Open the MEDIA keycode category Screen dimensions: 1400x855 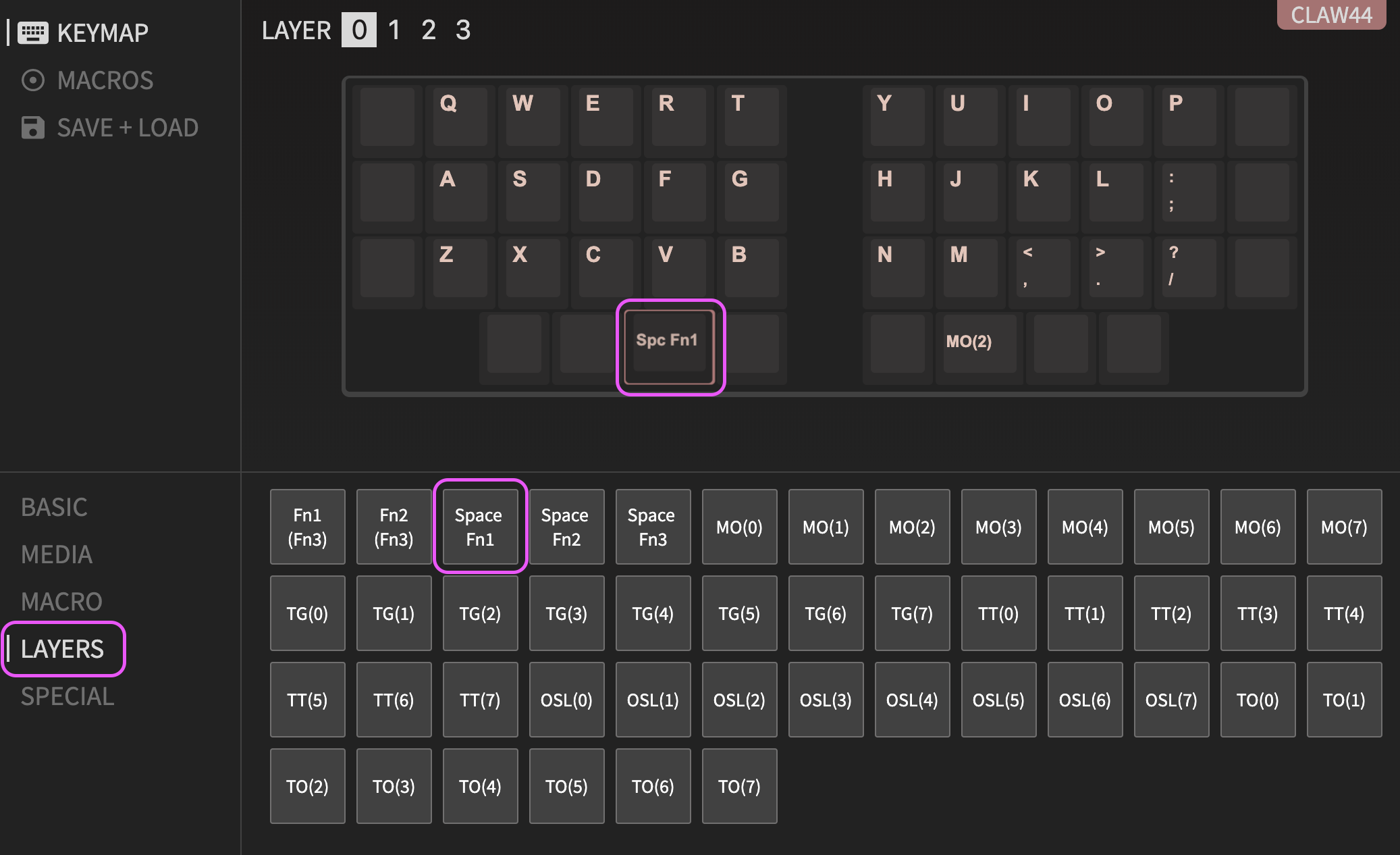coord(57,554)
